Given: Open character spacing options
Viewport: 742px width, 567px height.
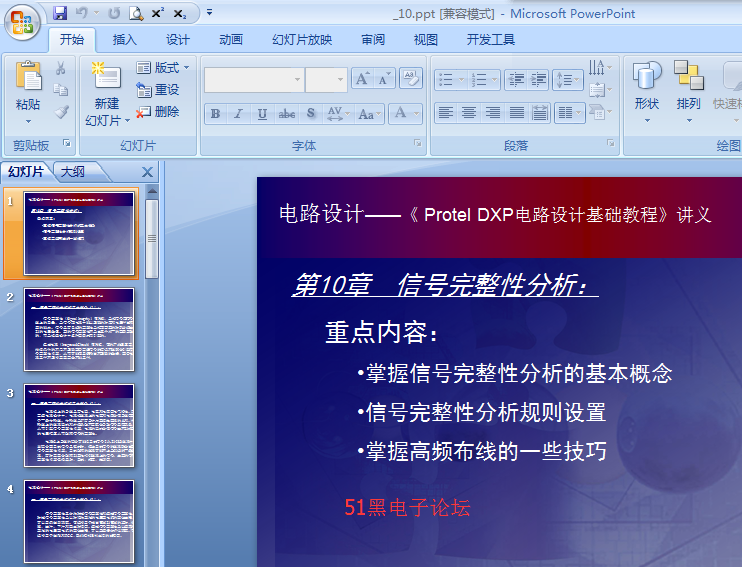Looking at the screenshot, I should pos(338,114).
